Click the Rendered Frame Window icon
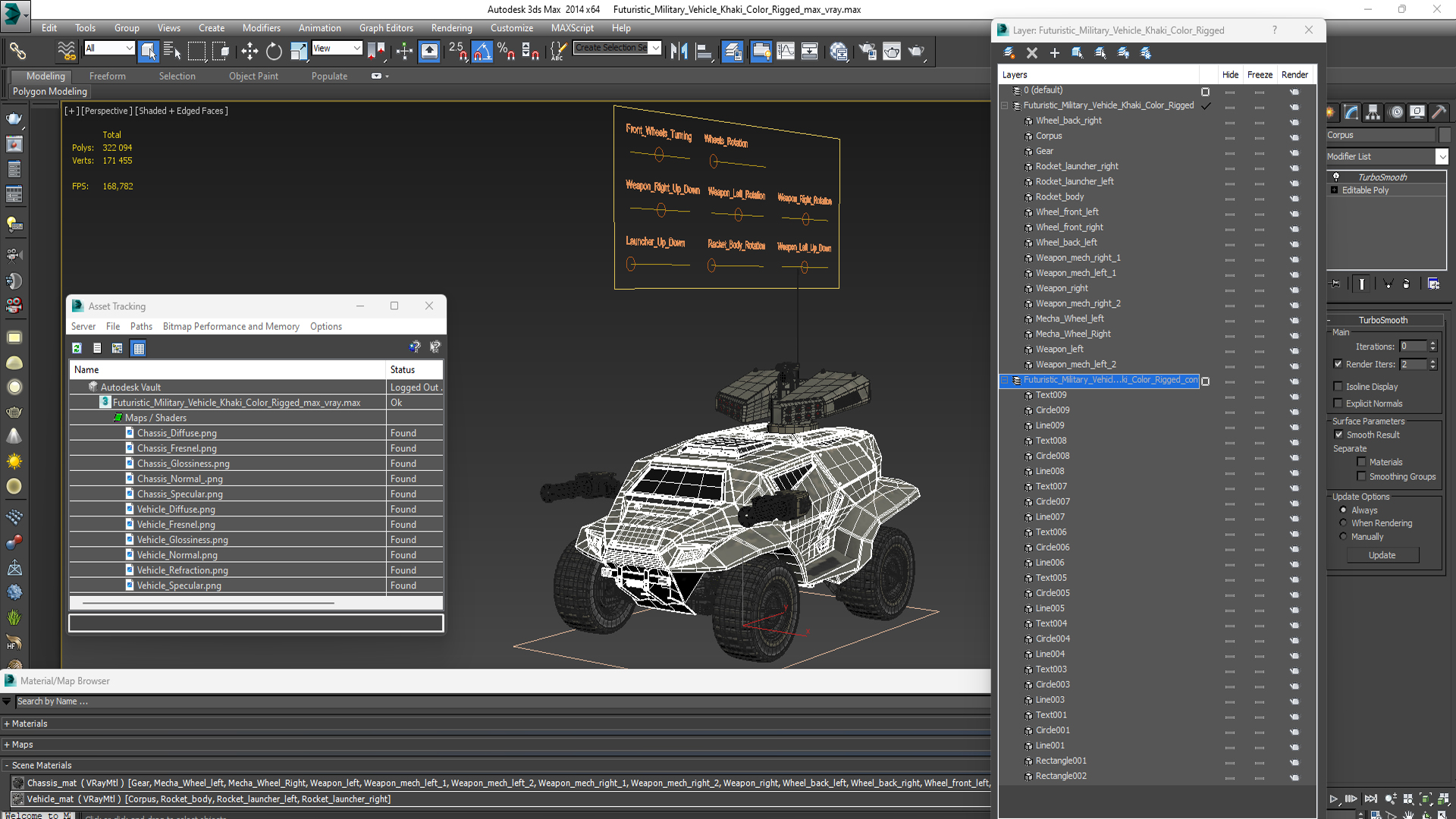Viewport: 1456px width, 819px height. coord(892,51)
